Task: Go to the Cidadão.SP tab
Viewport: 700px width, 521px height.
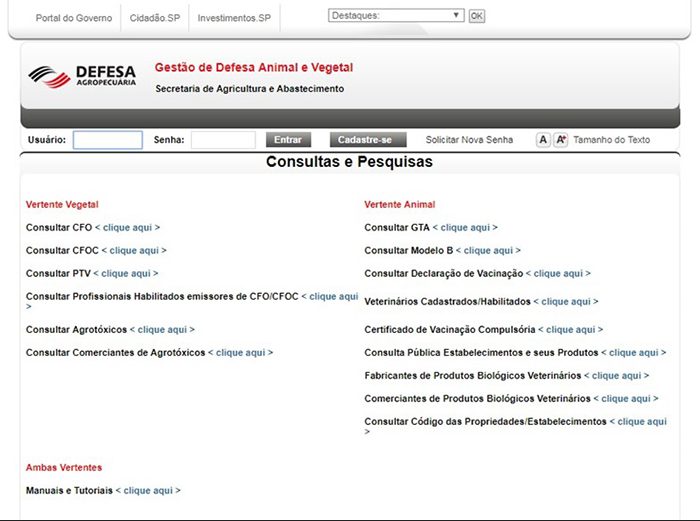Action: coord(155,18)
